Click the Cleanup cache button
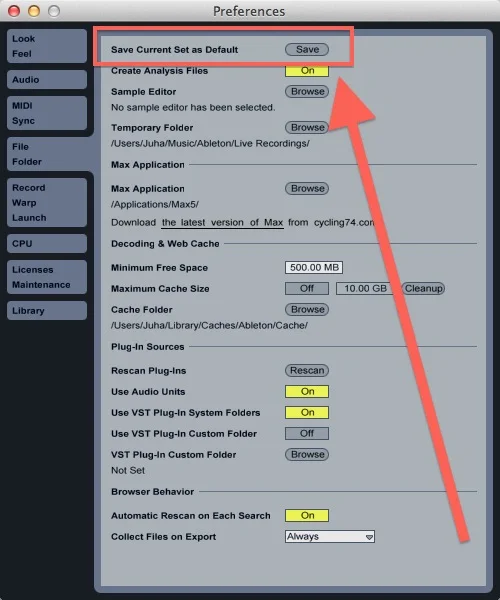This screenshot has height=600, width=500. (423, 289)
